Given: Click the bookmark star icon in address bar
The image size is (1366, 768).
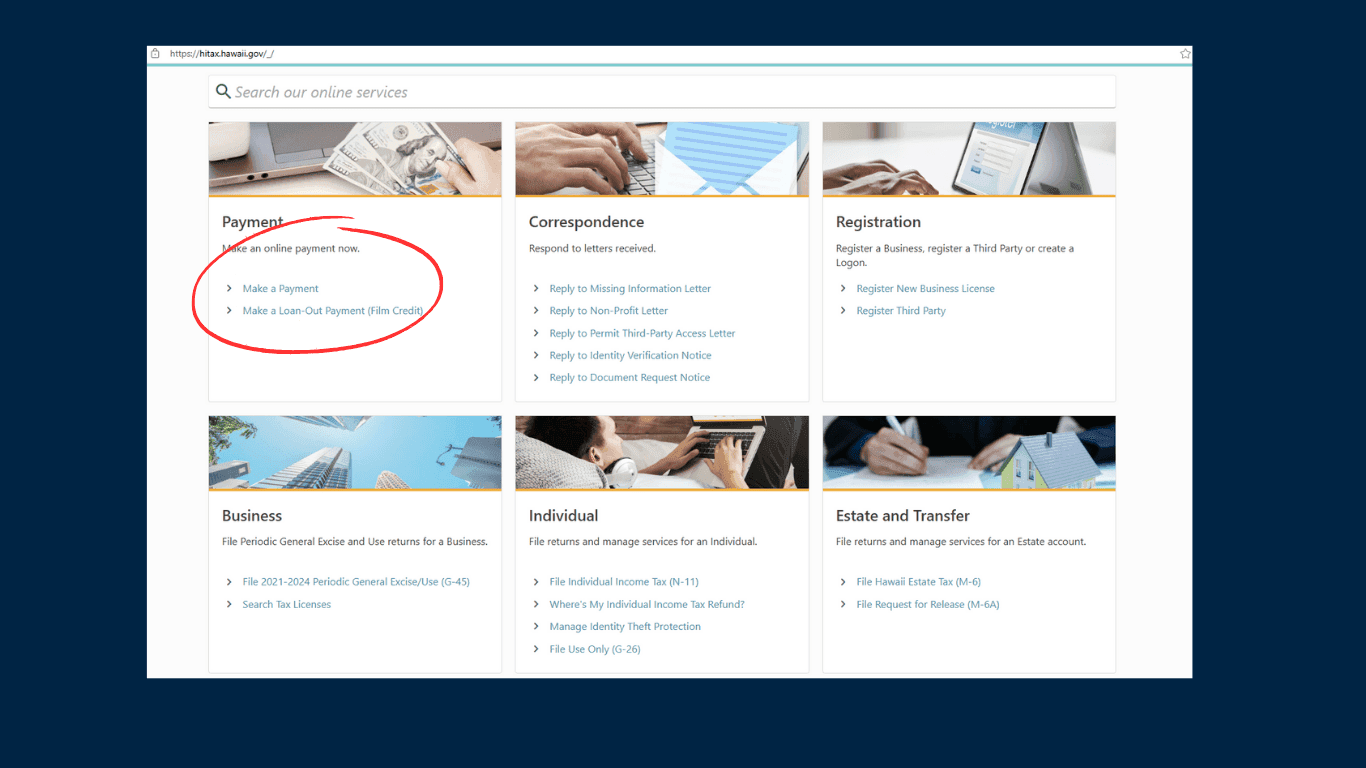Looking at the screenshot, I should point(1185,54).
